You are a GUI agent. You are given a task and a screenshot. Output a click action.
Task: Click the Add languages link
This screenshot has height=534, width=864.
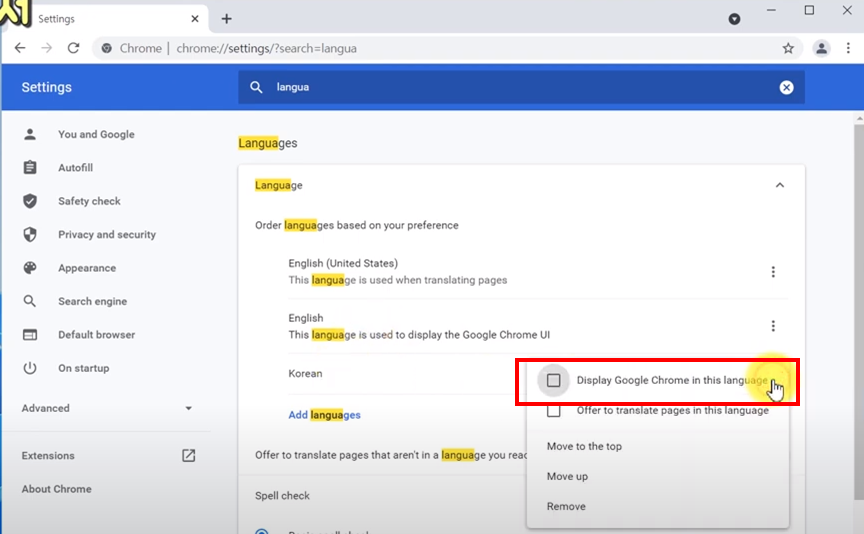pos(324,414)
